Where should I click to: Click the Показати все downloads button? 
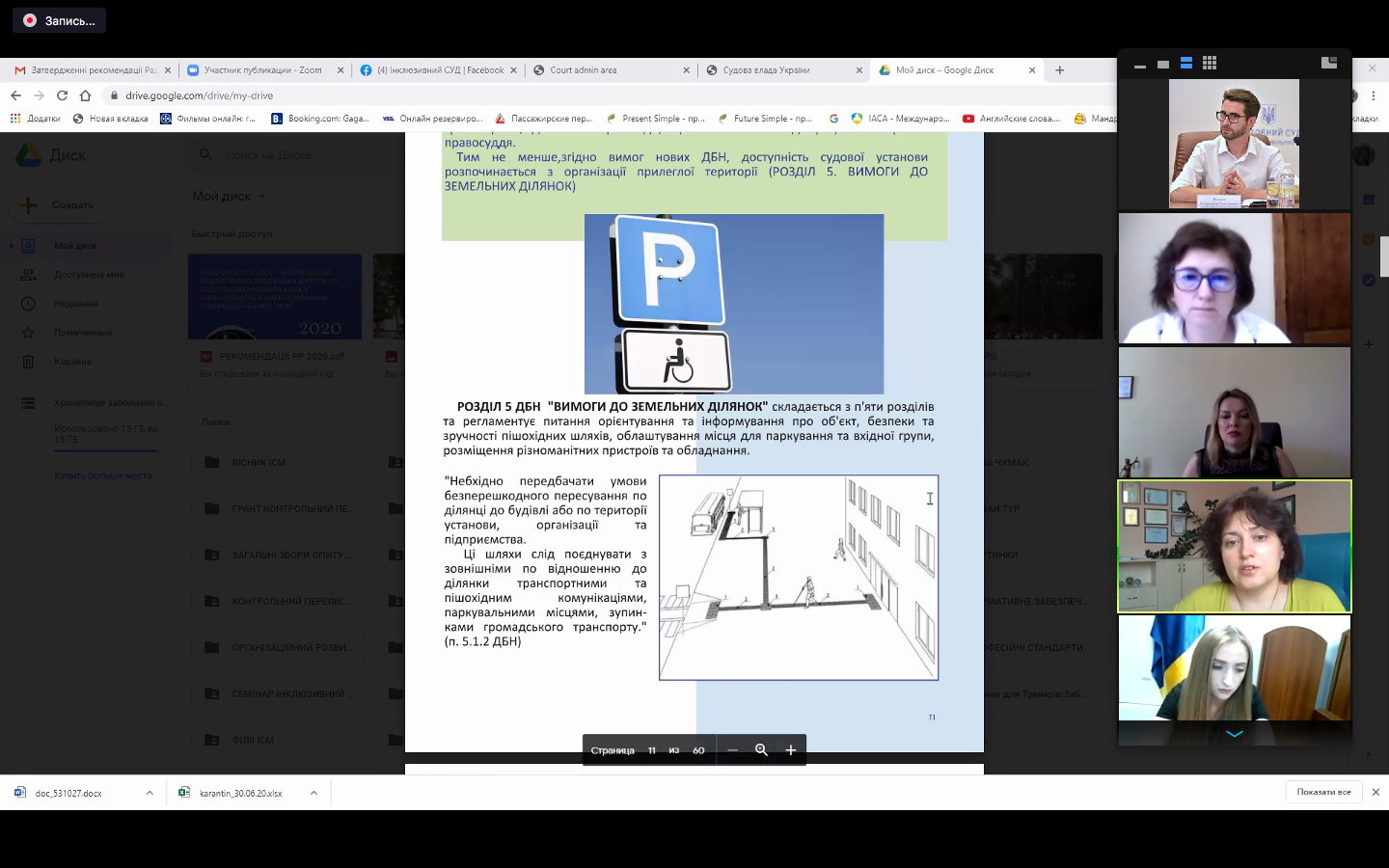(x=1323, y=792)
